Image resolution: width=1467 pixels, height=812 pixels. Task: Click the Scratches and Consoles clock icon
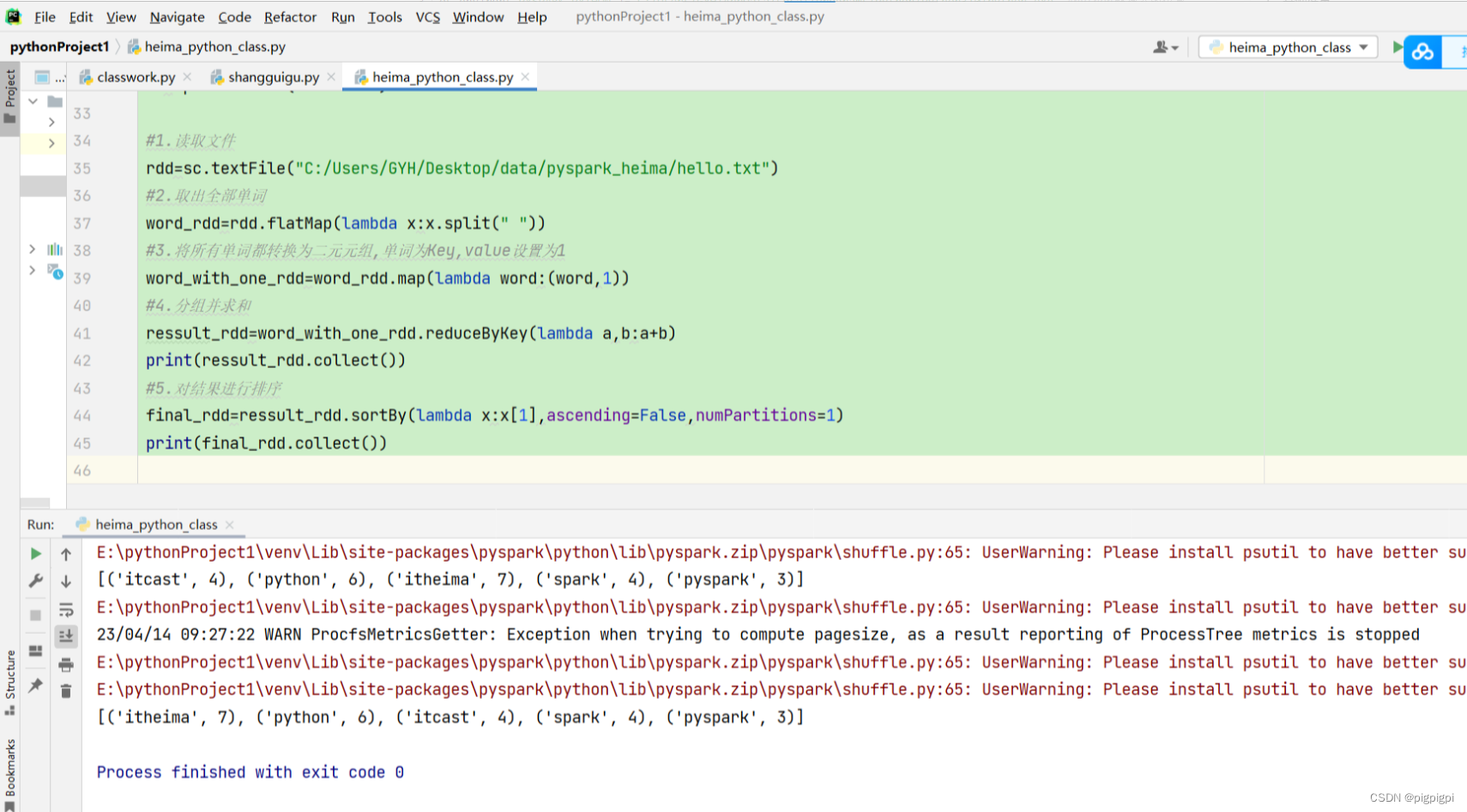coord(55,271)
